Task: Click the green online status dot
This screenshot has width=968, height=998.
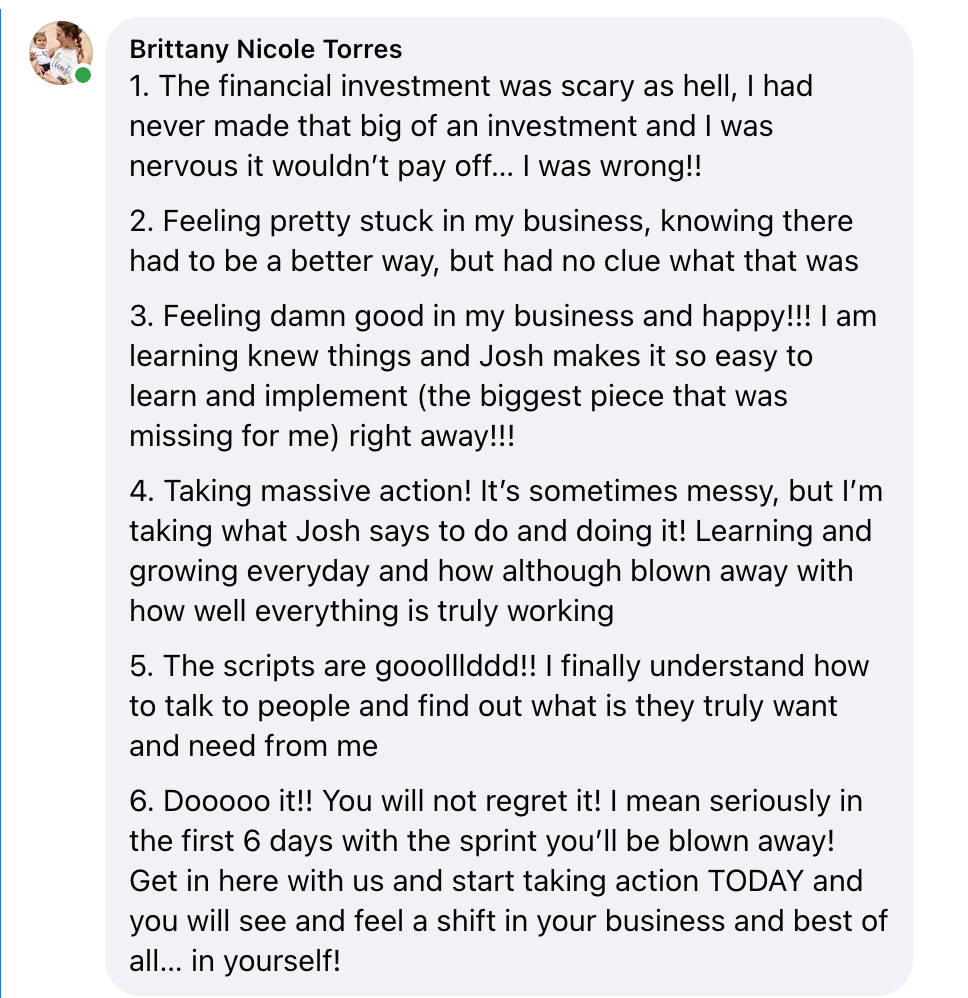Action: pyautogui.click(x=83, y=76)
